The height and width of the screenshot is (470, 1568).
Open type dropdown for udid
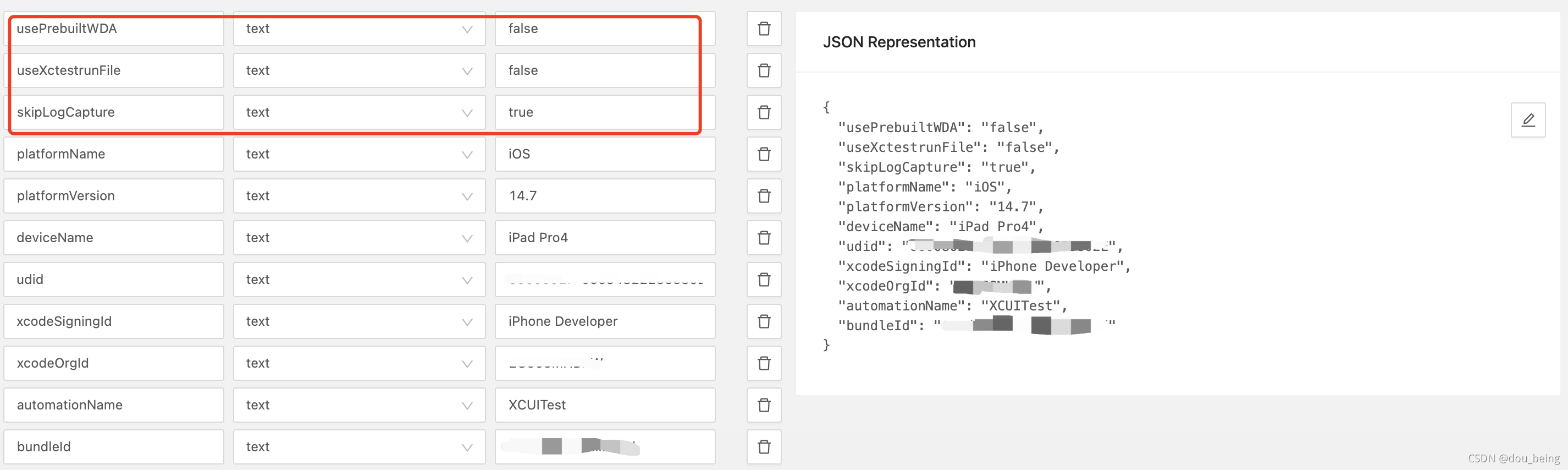tap(359, 279)
